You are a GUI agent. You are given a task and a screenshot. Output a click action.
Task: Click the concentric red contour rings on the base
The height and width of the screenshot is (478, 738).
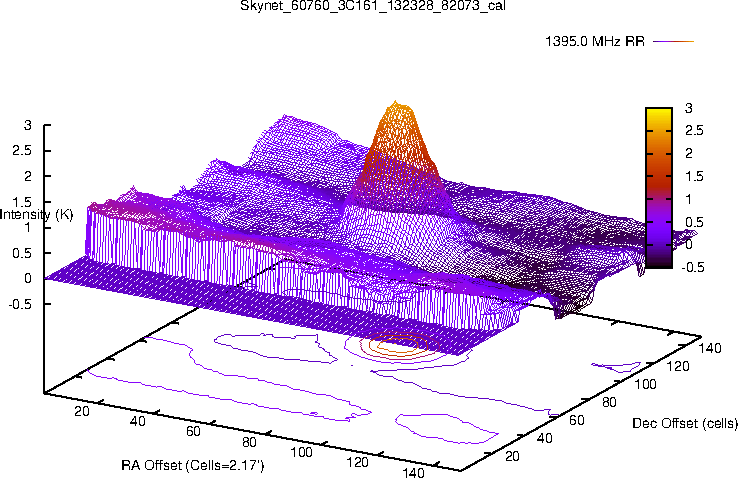[398, 347]
